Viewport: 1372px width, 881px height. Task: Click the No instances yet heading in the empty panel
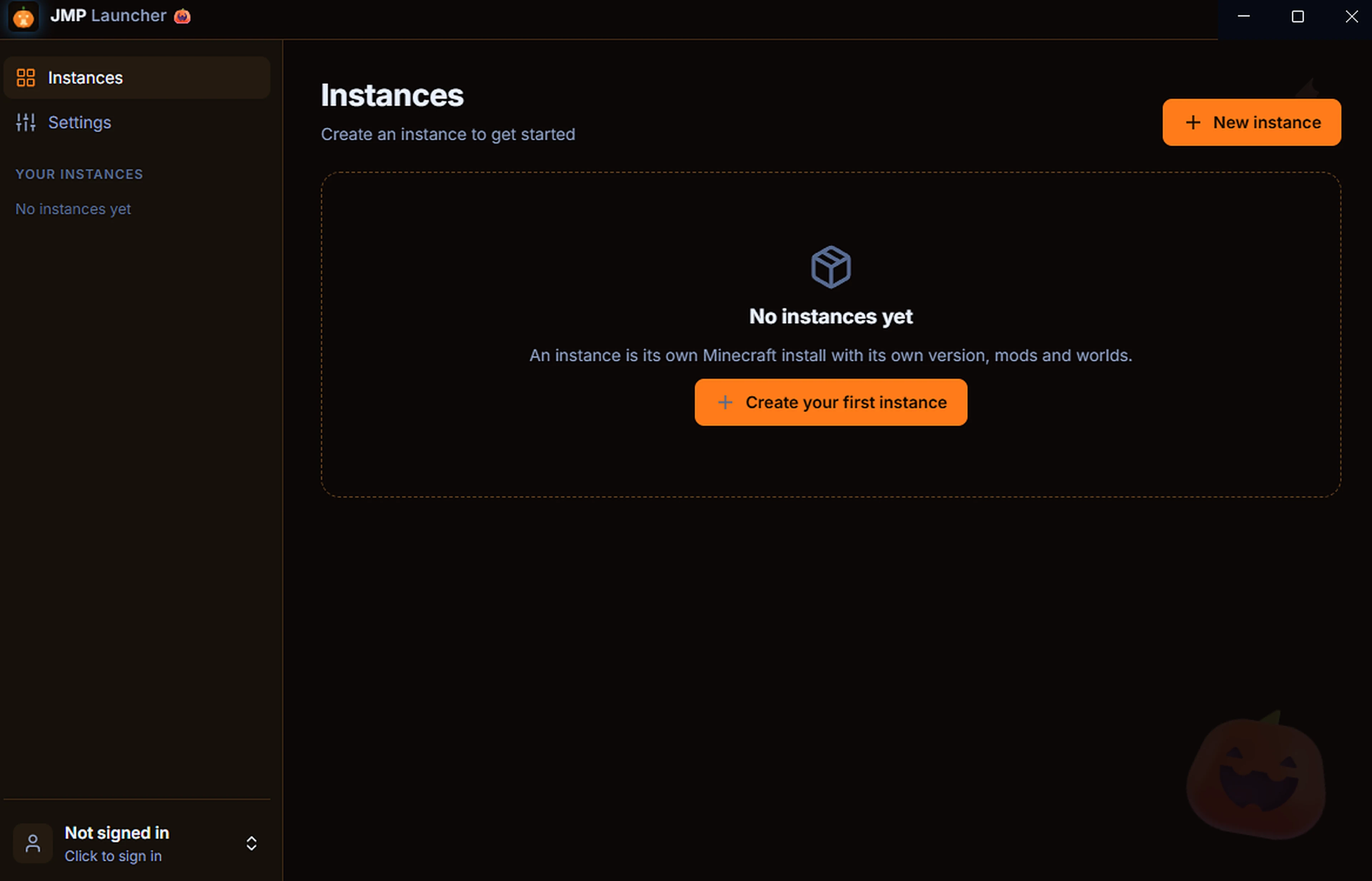(x=830, y=316)
